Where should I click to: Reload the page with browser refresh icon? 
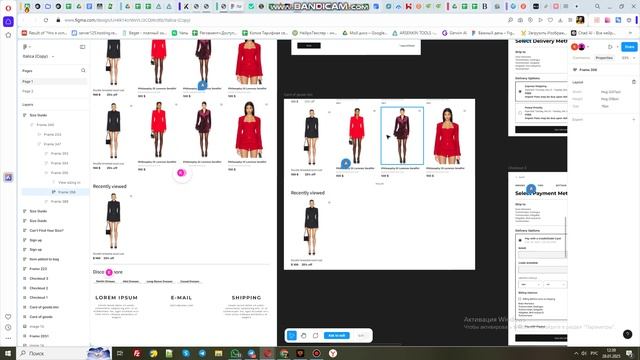(46, 20)
